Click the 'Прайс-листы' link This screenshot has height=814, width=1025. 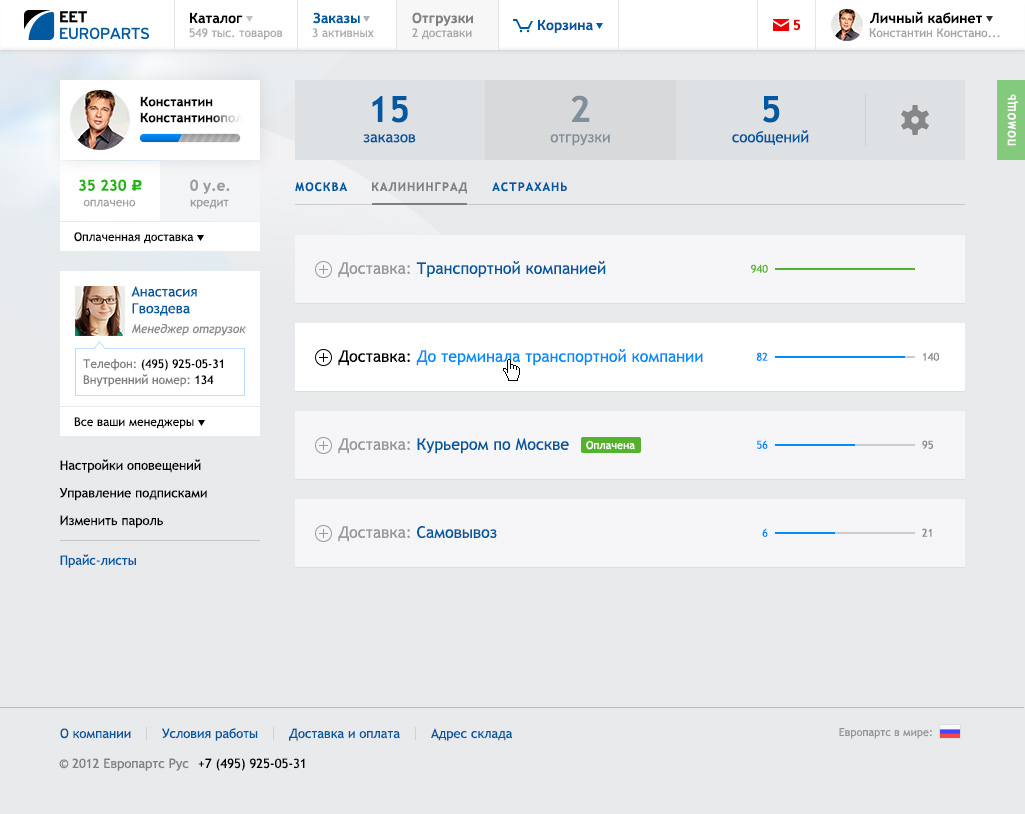point(98,560)
